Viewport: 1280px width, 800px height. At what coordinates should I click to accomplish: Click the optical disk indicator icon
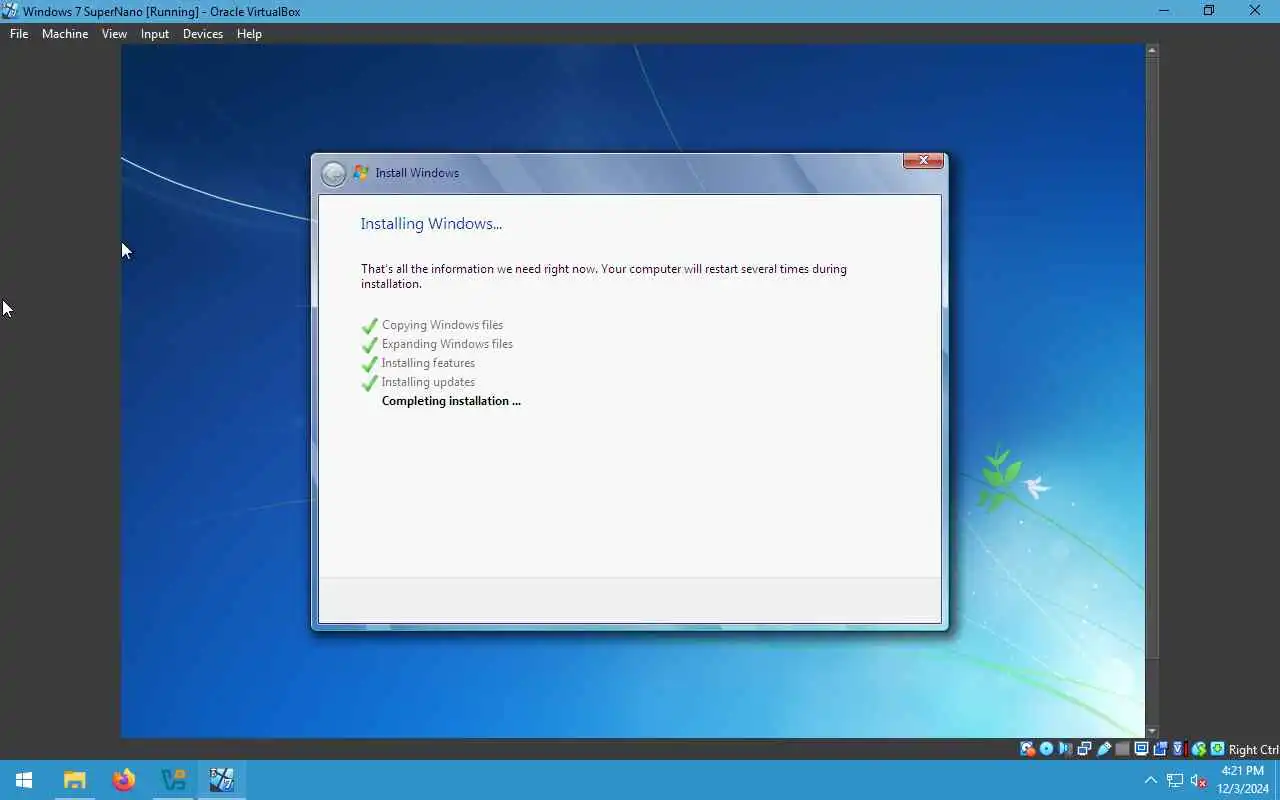(1046, 749)
